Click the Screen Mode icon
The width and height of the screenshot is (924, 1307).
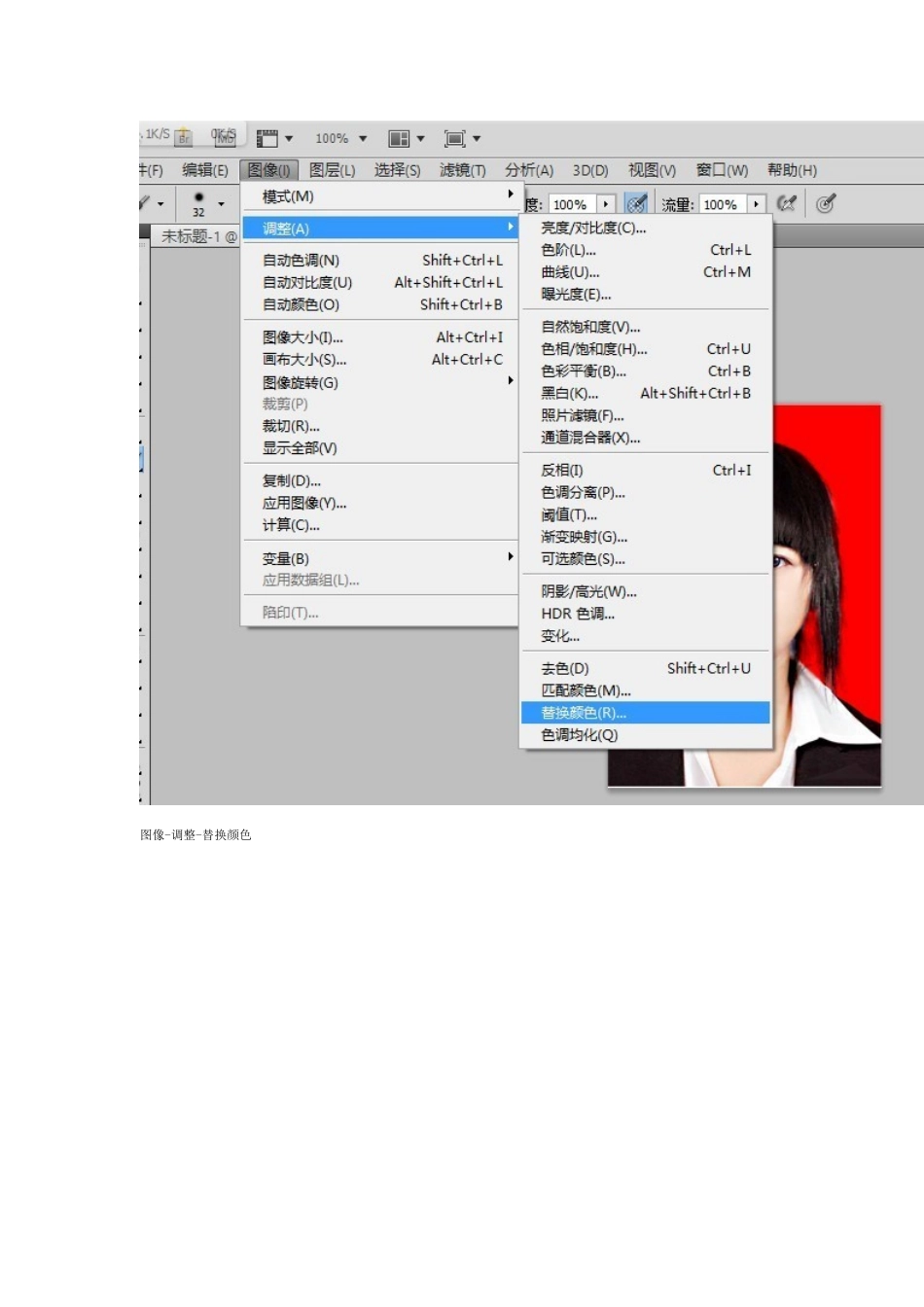click(454, 138)
